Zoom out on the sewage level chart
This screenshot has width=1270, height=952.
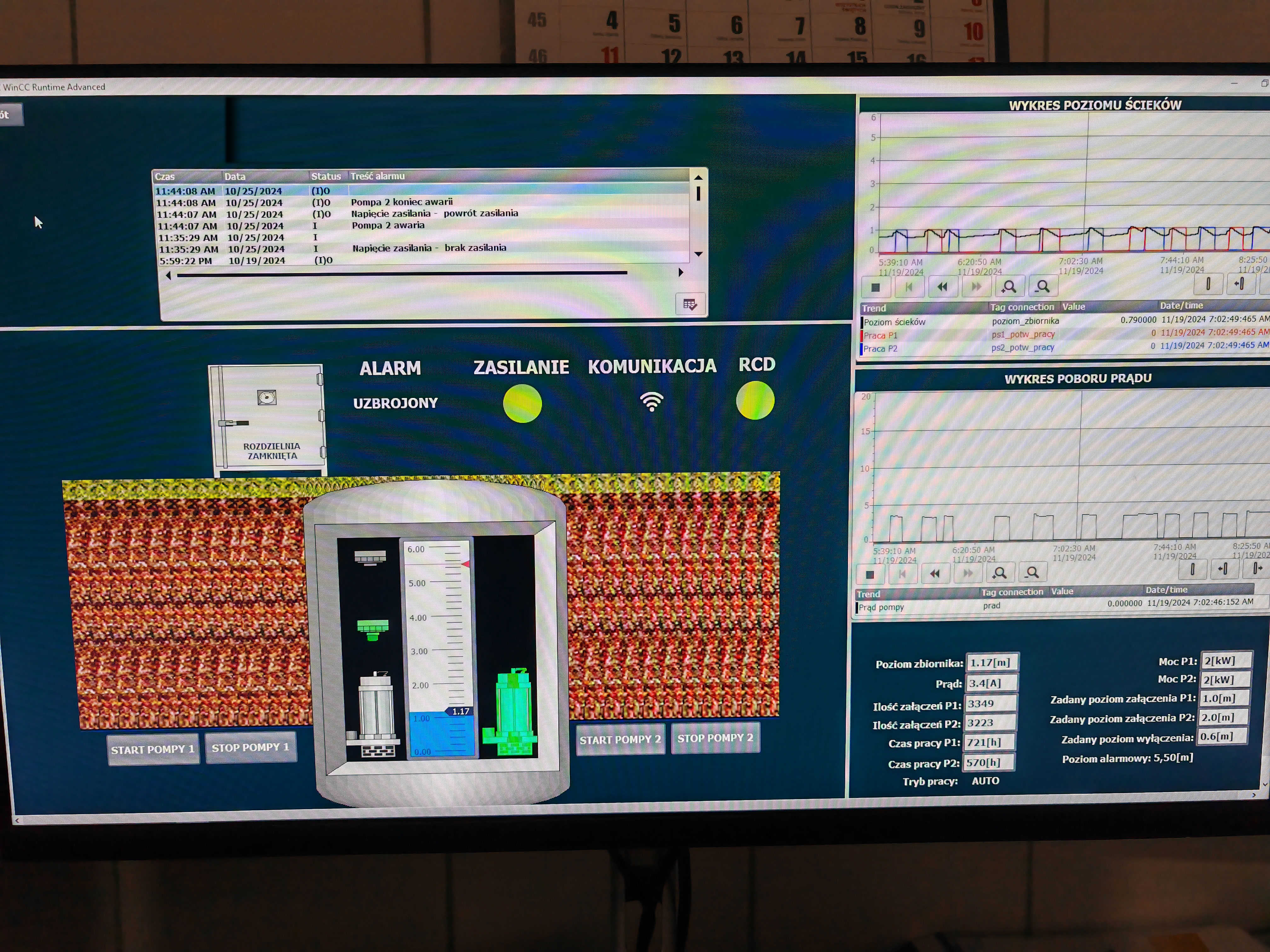click(x=1043, y=286)
